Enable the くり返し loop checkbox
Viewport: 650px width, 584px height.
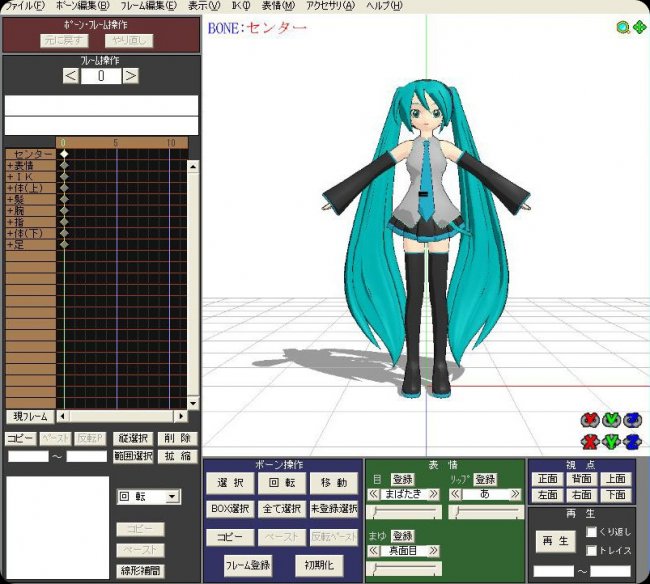click(591, 531)
